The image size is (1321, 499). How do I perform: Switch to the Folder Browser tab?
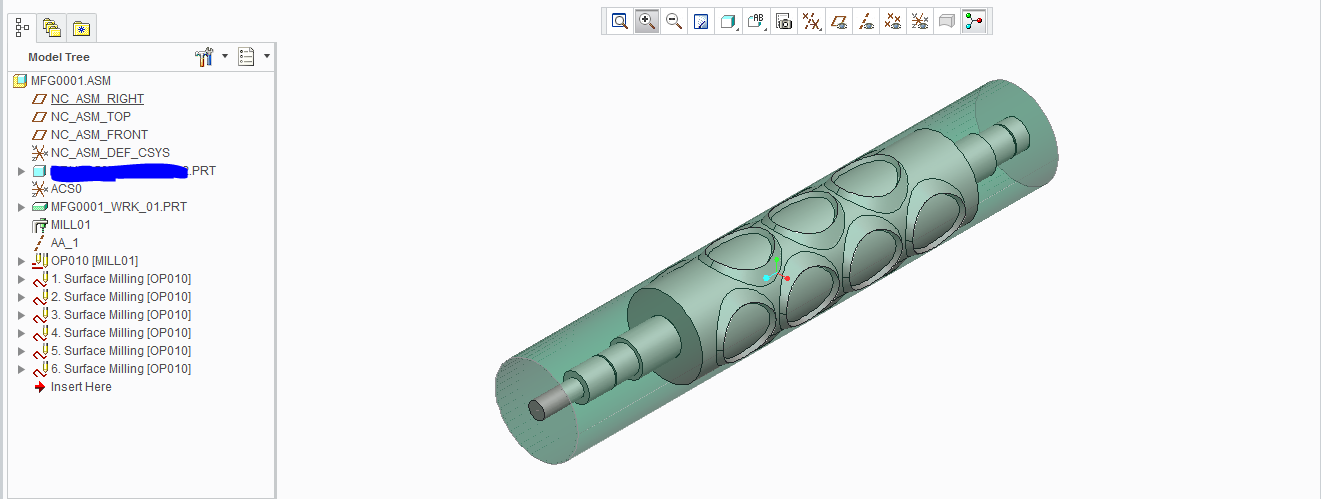(52, 27)
